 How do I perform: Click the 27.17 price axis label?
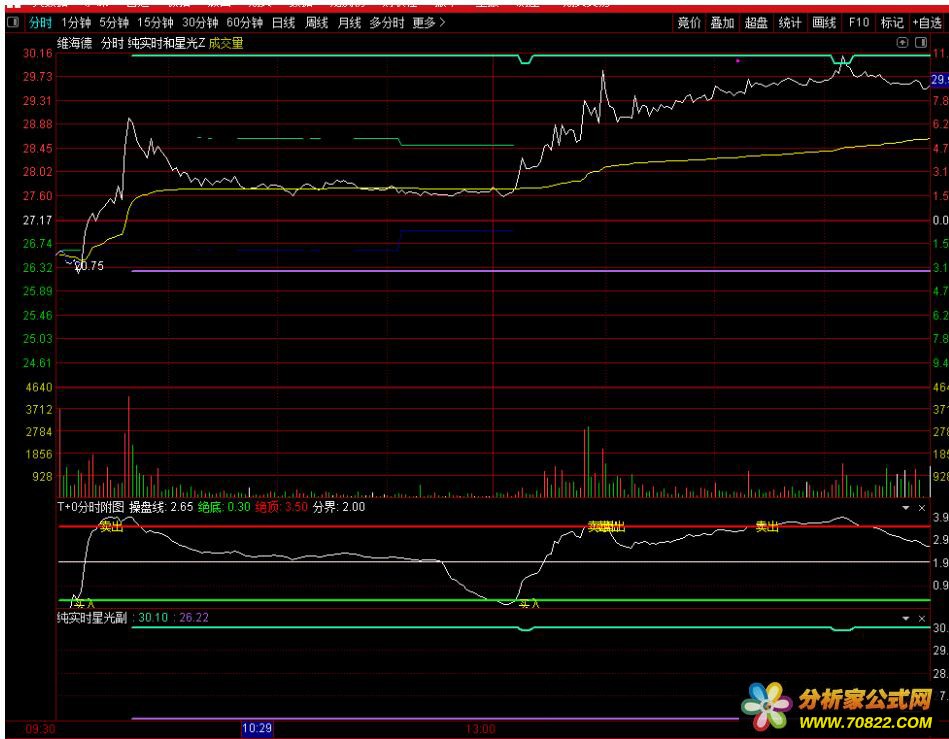[x=38, y=220]
